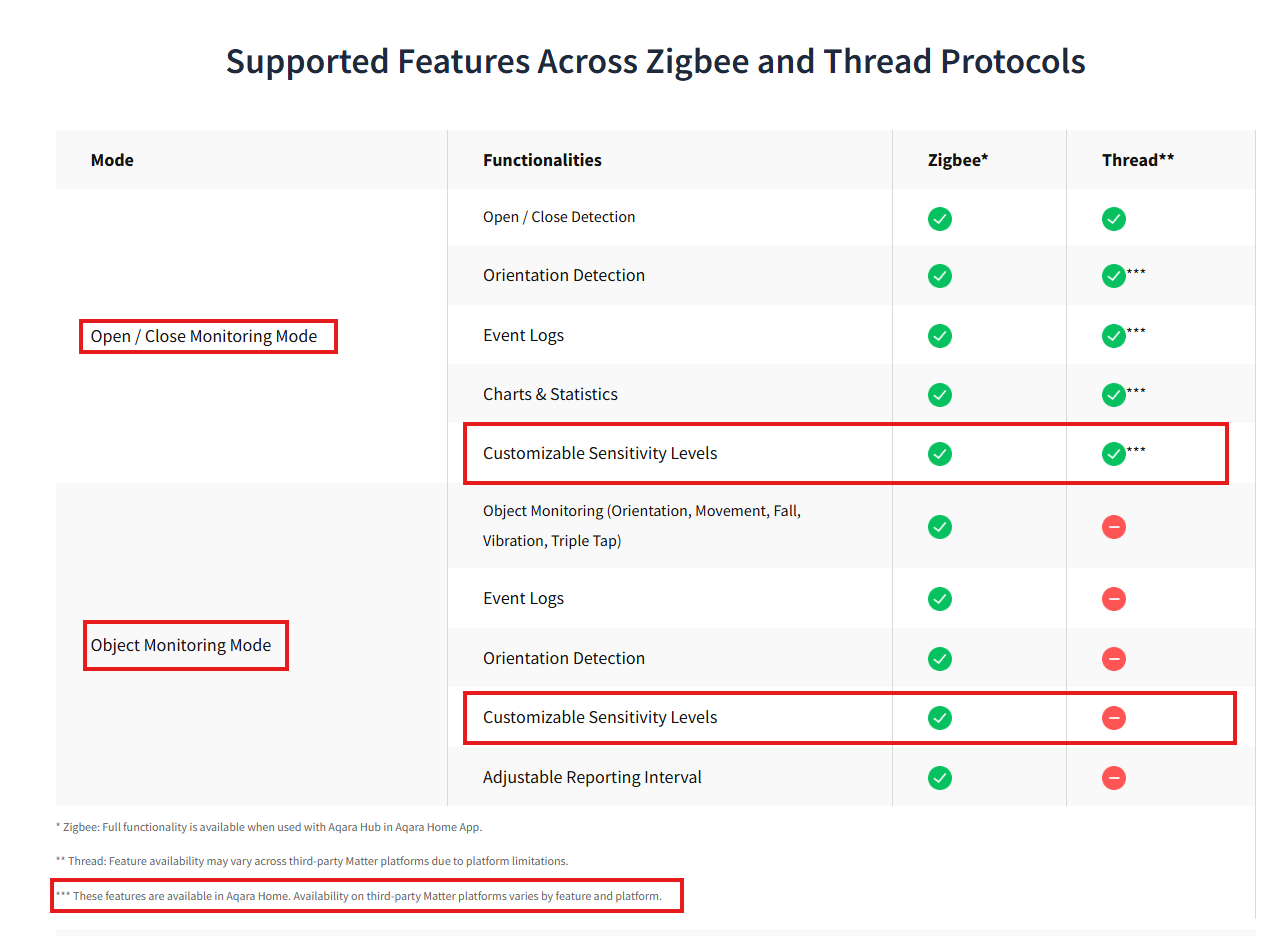This screenshot has width=1264, height=936.
Task: Click the Mode column header
Action: coord(112,160)
